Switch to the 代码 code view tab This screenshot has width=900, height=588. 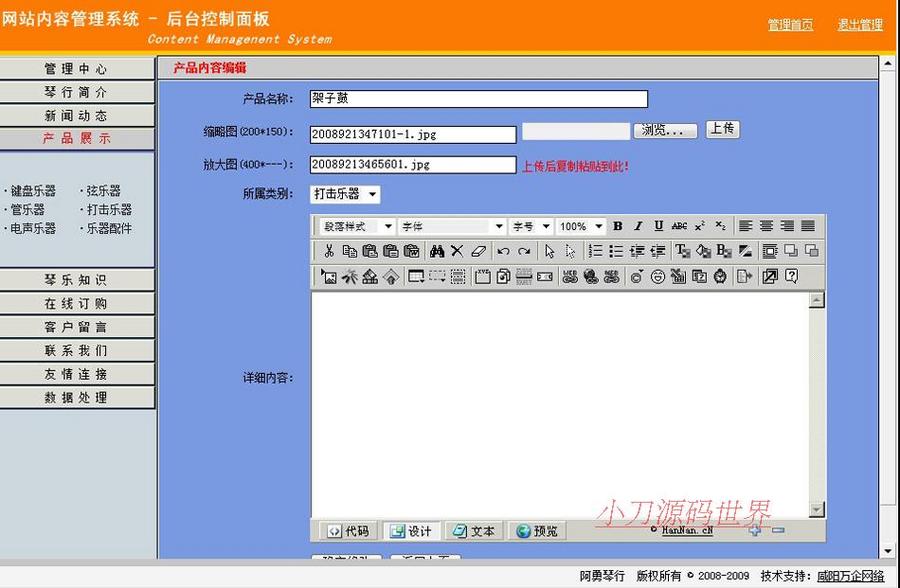click(x=347, y=531)
